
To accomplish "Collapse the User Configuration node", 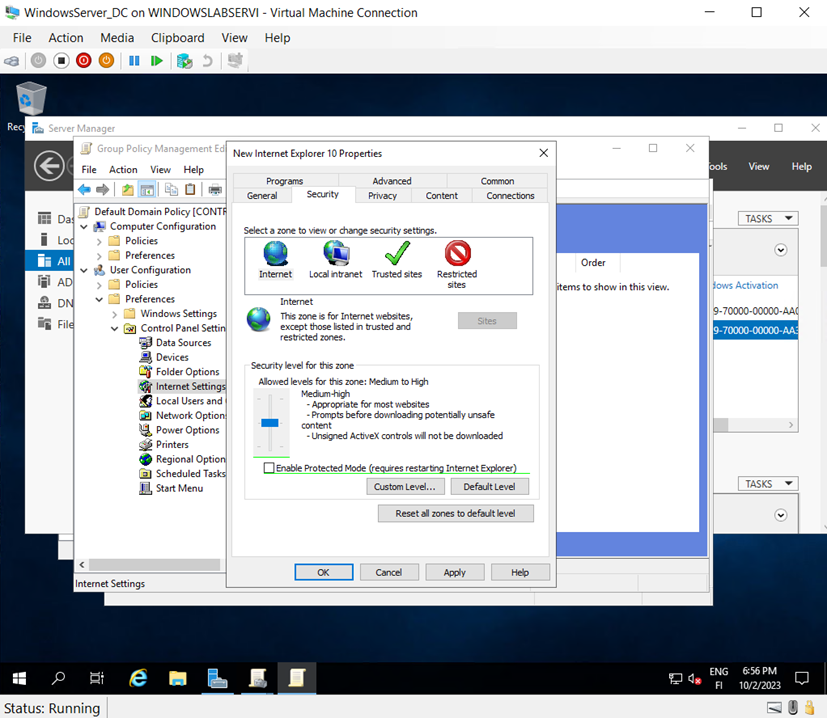I will pyautogui.click(x=84, y=269).
